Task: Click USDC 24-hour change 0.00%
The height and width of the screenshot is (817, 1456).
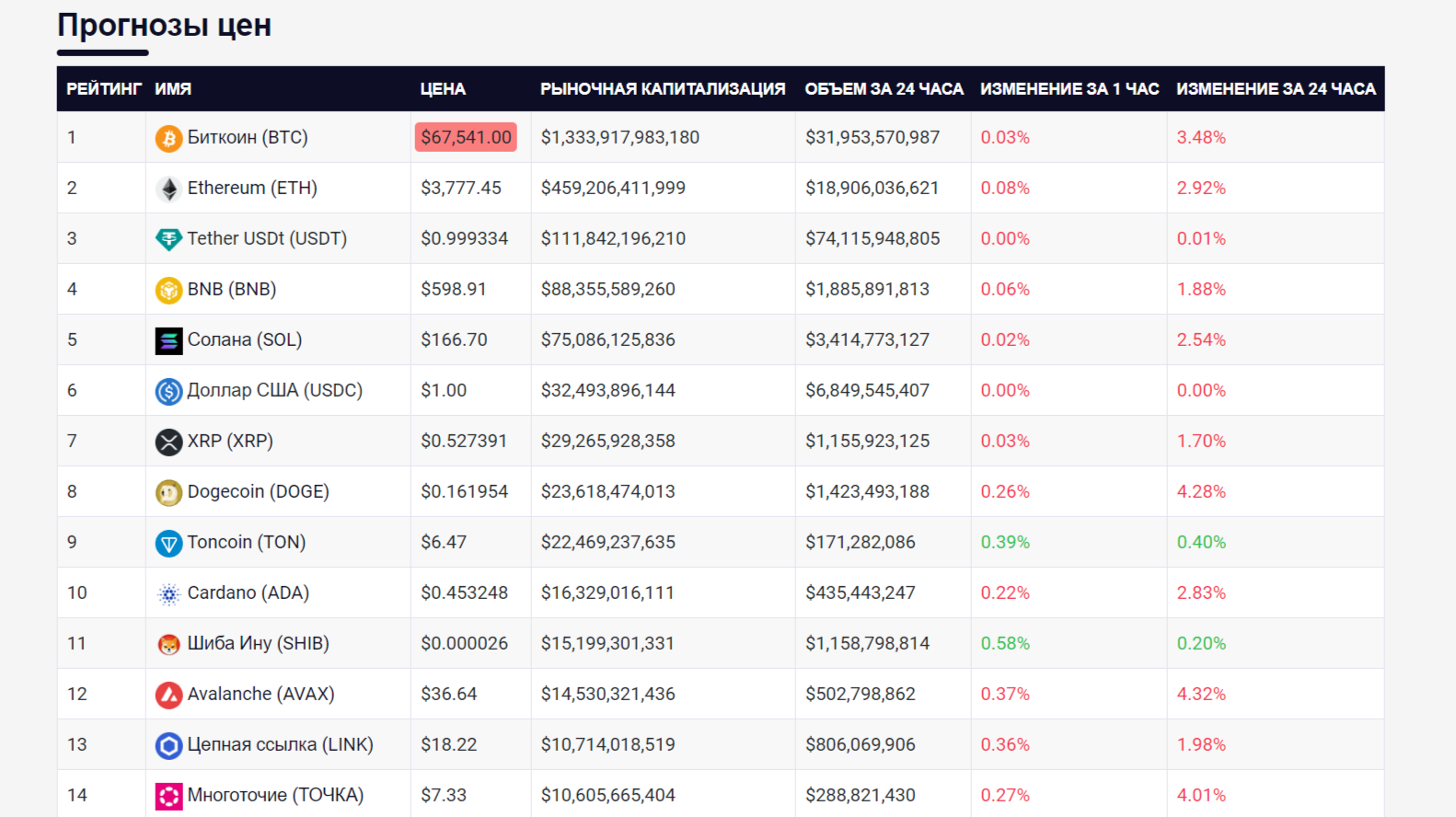Action: 1201,390
